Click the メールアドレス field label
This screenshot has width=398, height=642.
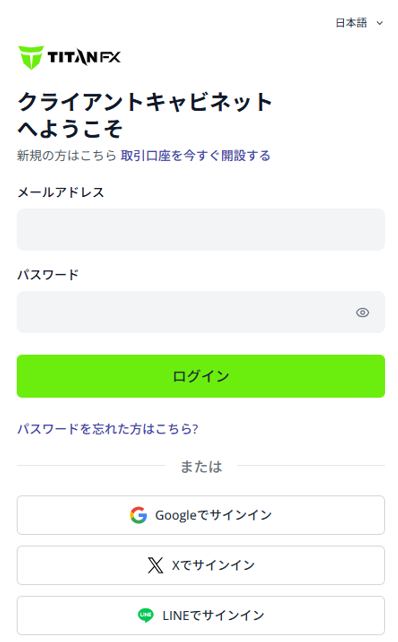[x=61, y=192]
